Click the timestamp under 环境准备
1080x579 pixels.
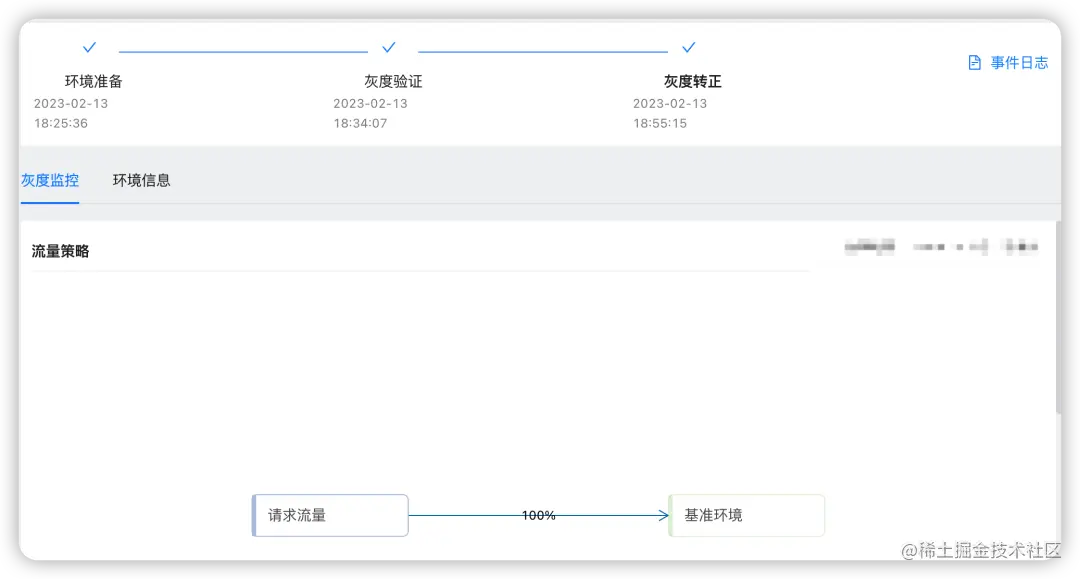70,113
